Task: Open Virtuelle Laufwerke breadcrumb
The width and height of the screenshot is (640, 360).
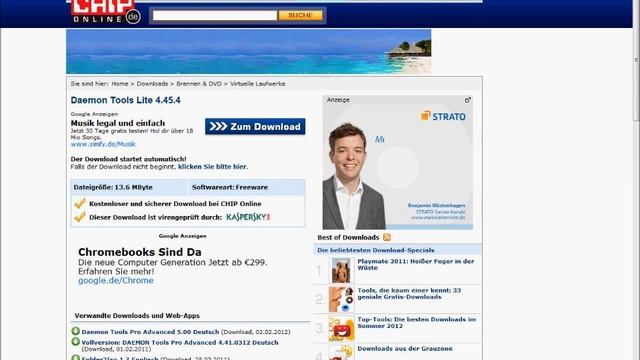Action: tap(258, 84)
